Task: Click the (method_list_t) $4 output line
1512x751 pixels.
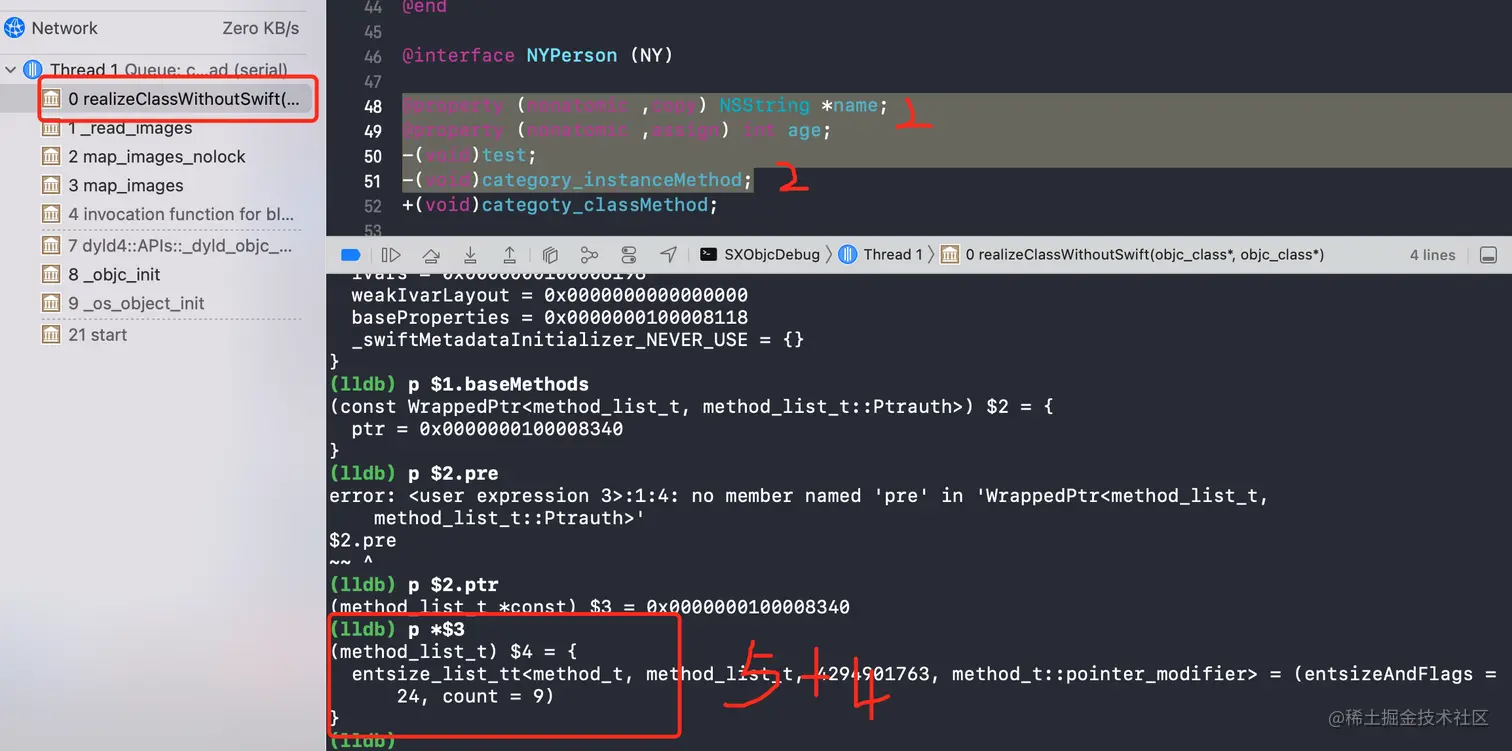Action: point(453,652)
